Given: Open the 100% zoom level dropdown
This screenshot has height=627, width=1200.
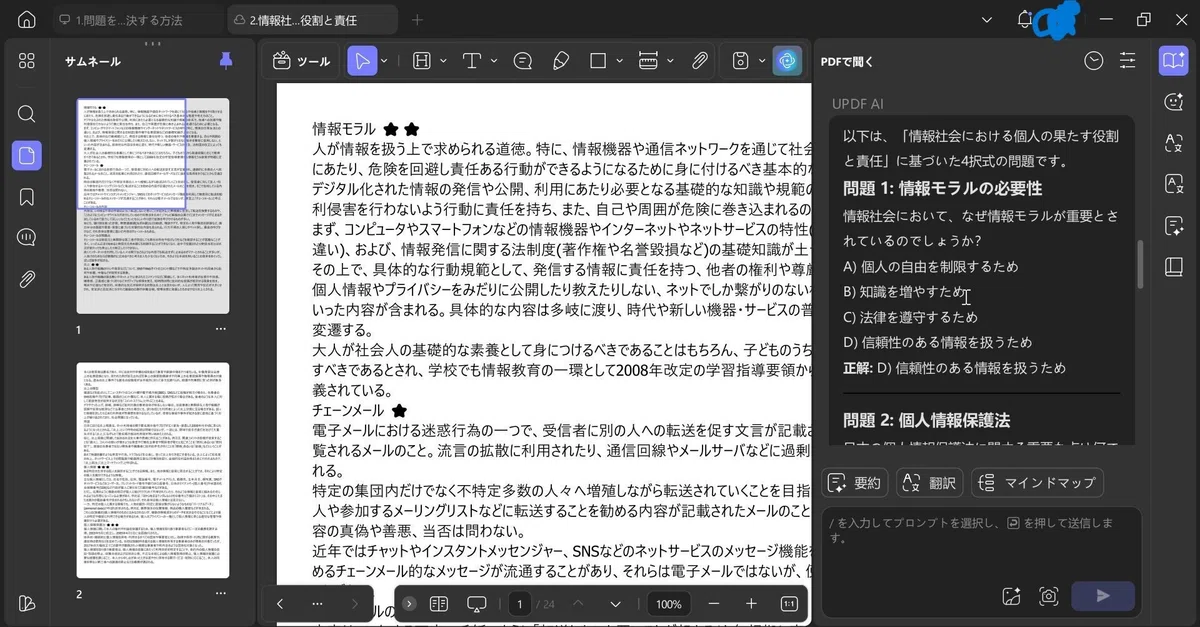Looking at the screenshot, I should [x=669, y=604].
